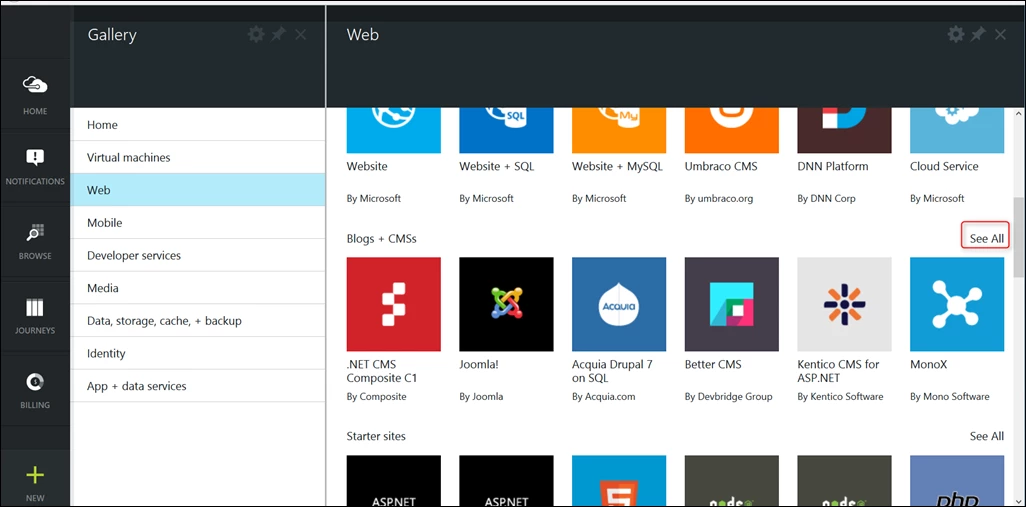Screen dimensions: 1026x507
Task: Click See All for Starter sites
Action: [x=986, y=436]
